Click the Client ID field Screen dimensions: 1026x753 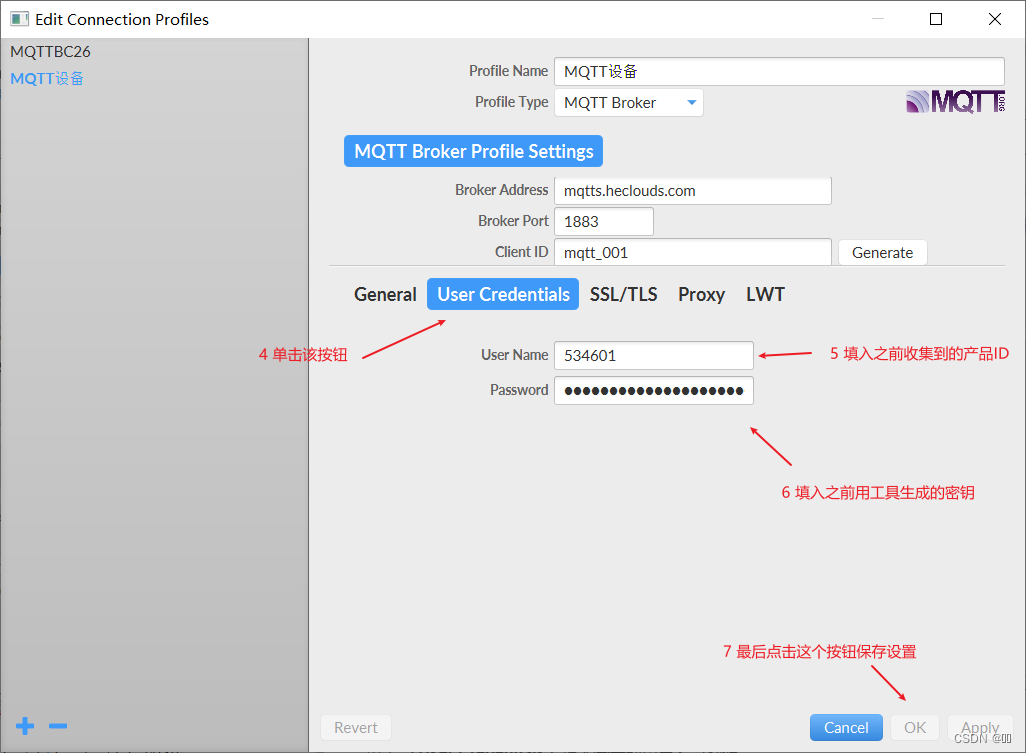(x=692, y=253)
